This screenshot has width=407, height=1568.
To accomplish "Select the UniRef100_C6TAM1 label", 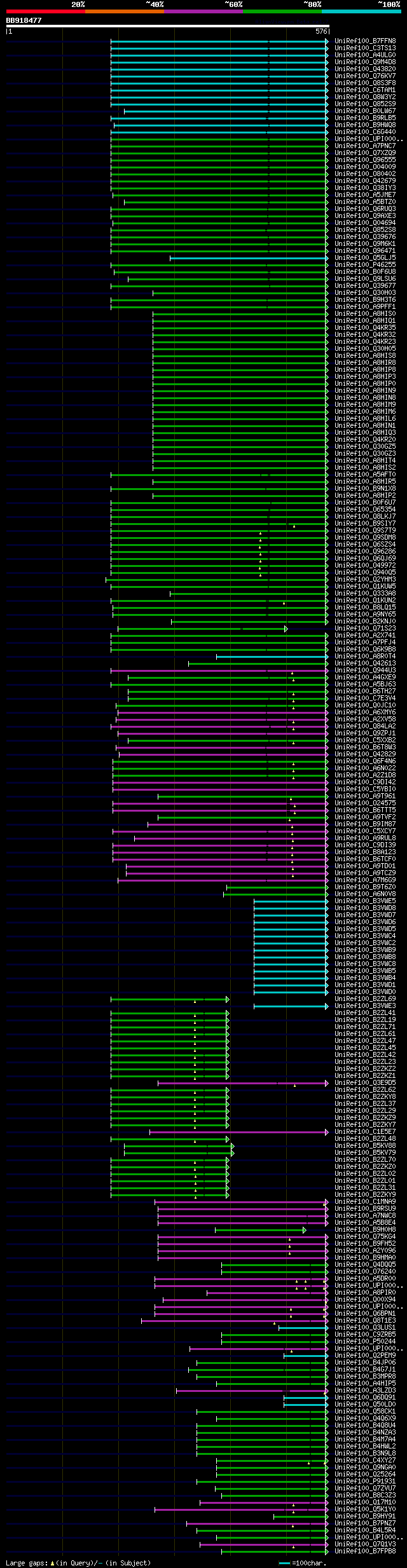I will [365, 90].
